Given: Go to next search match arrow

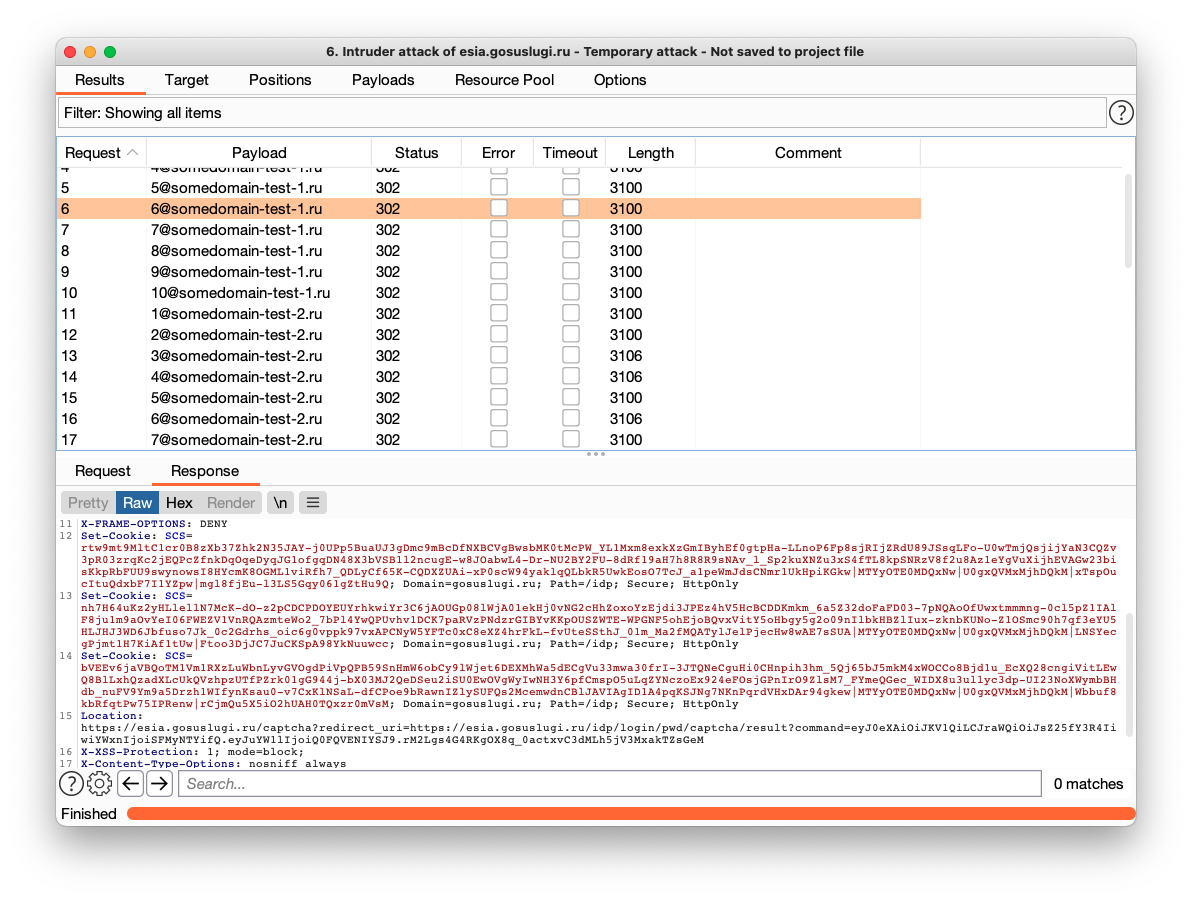Looking at the screenshot, I should pos(159,784).
